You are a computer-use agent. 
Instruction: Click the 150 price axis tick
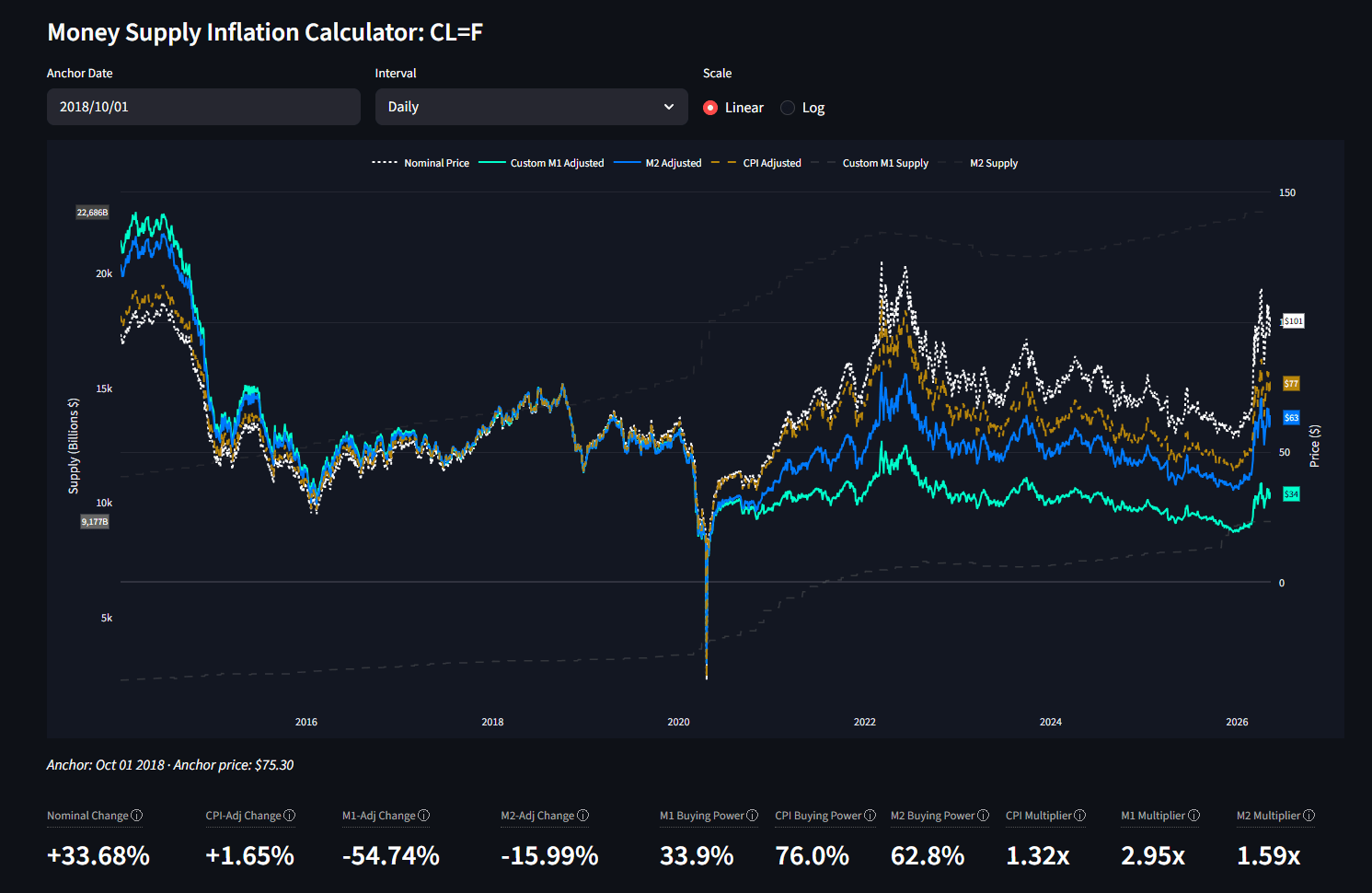tap(1287, 192)
